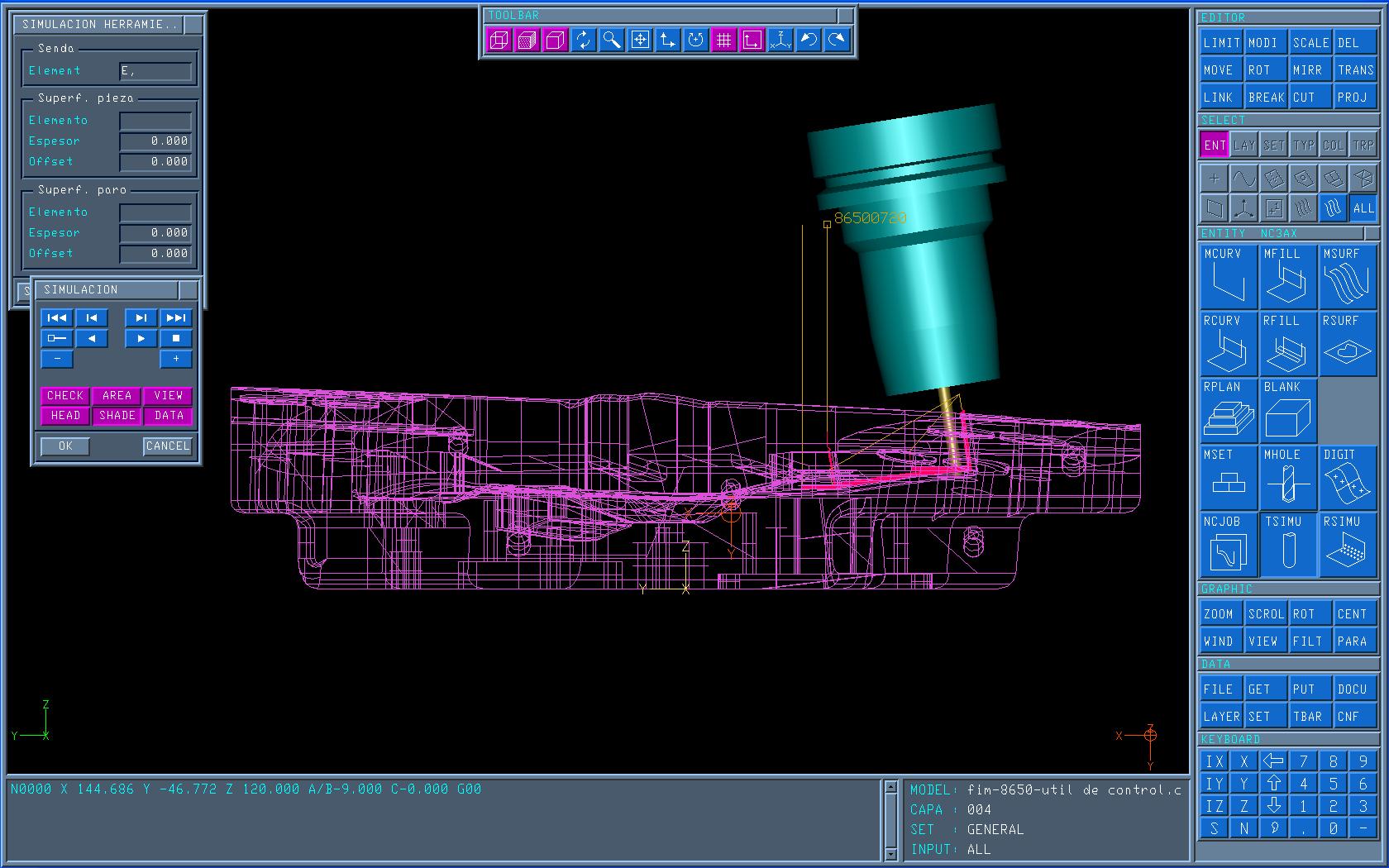The width and height of the screenshot is (1389, 868).
Task: Click the VIEW button in Simulacion panel
Action: click(x=168, y=396)
